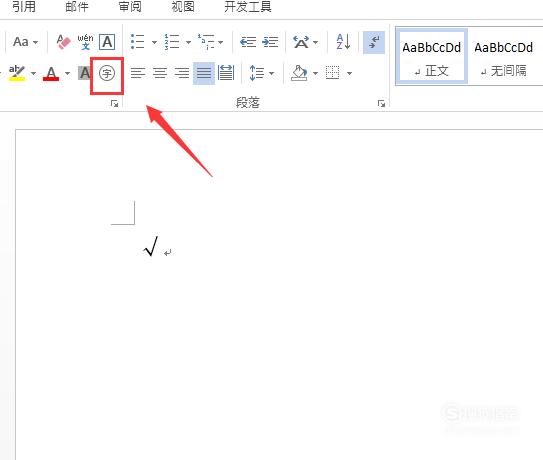
Task: Expand the Asian Layout dropdown arrow
Action: coord(315,43)
